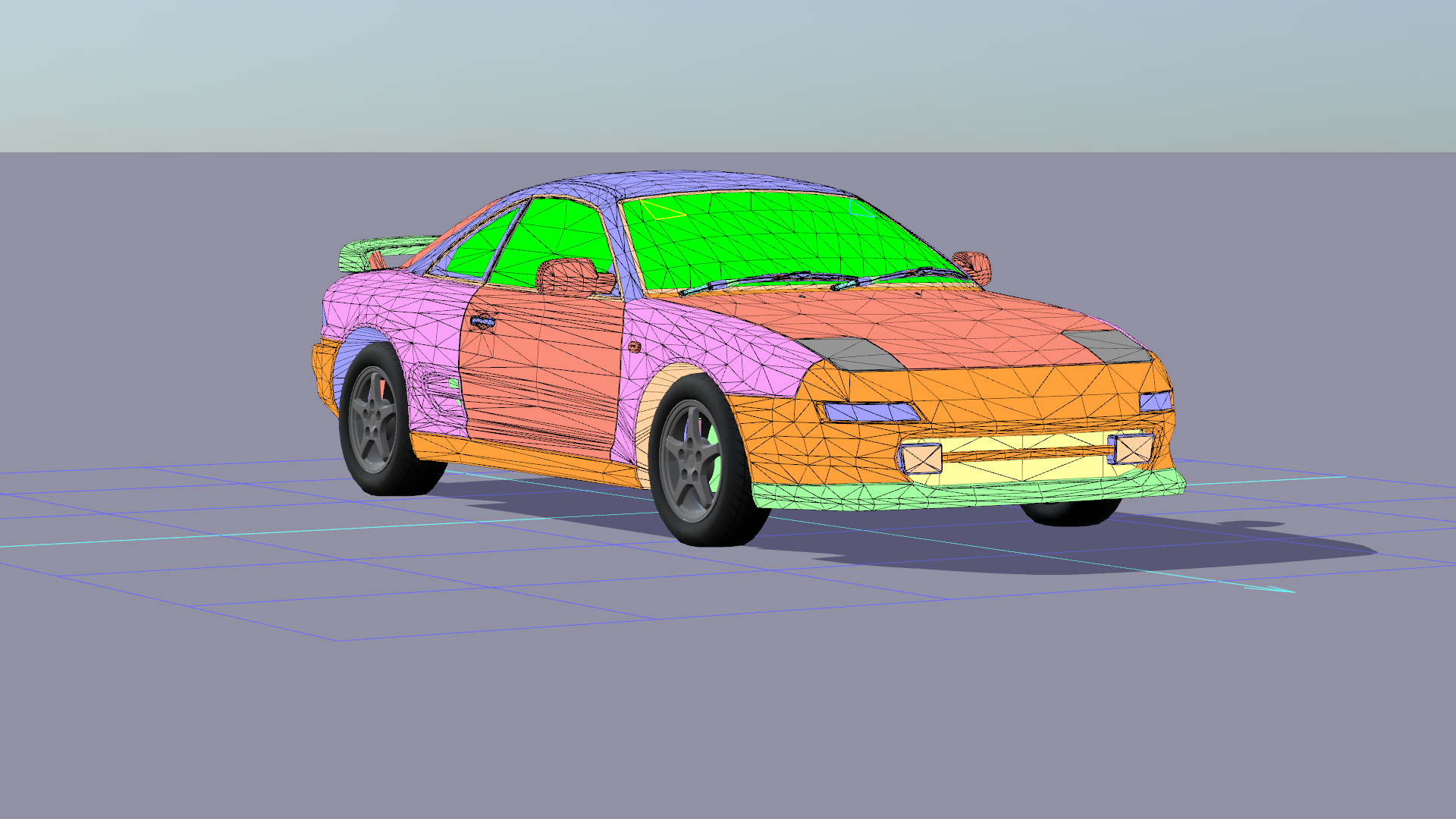Click the left pop-up headlight cover
The width and height of the screenshot is (1456, 819).
[853, 353]
